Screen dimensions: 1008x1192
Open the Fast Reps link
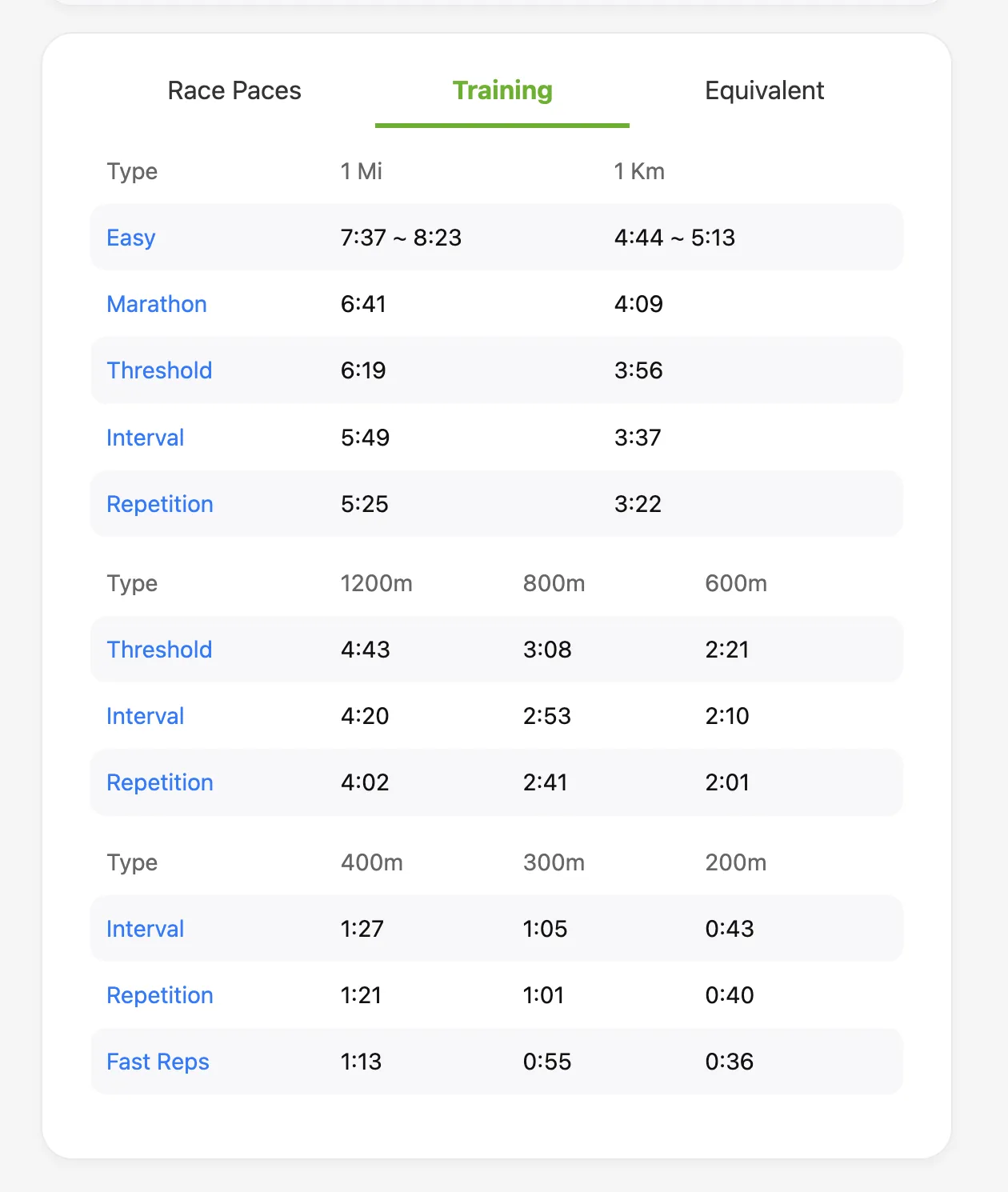[x=158, y=1062]
